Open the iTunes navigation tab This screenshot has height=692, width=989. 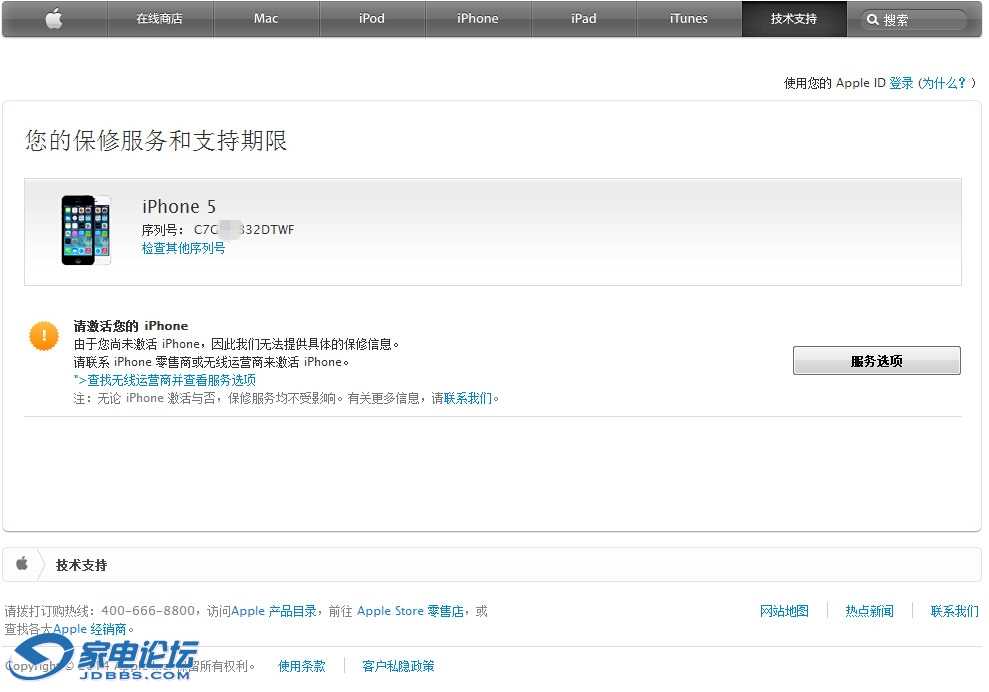click(688, 19)
